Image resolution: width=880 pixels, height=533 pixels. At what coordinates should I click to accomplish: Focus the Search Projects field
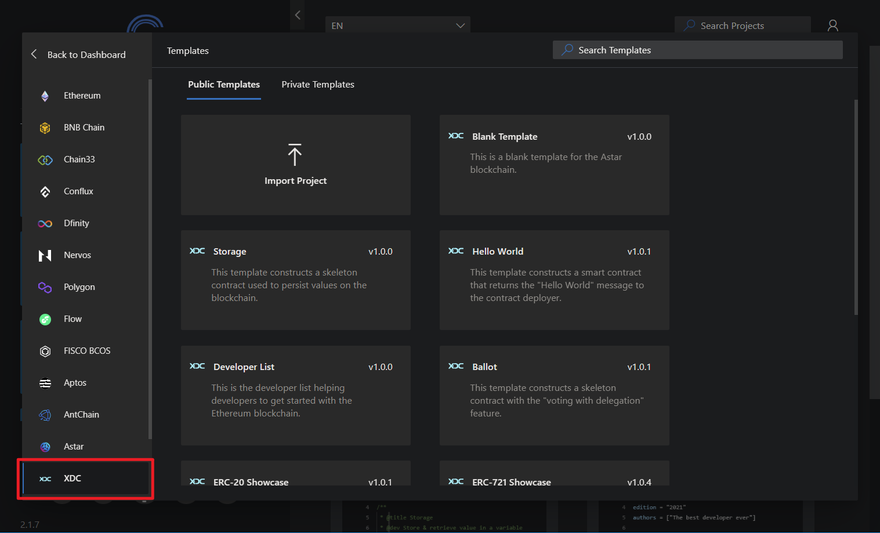(x=742, y=25)
